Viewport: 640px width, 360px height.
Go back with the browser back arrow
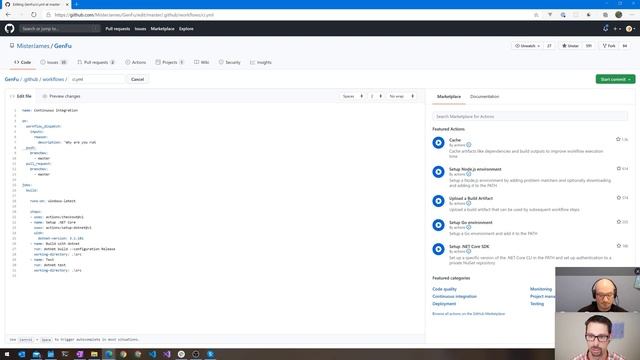point(8,15)
